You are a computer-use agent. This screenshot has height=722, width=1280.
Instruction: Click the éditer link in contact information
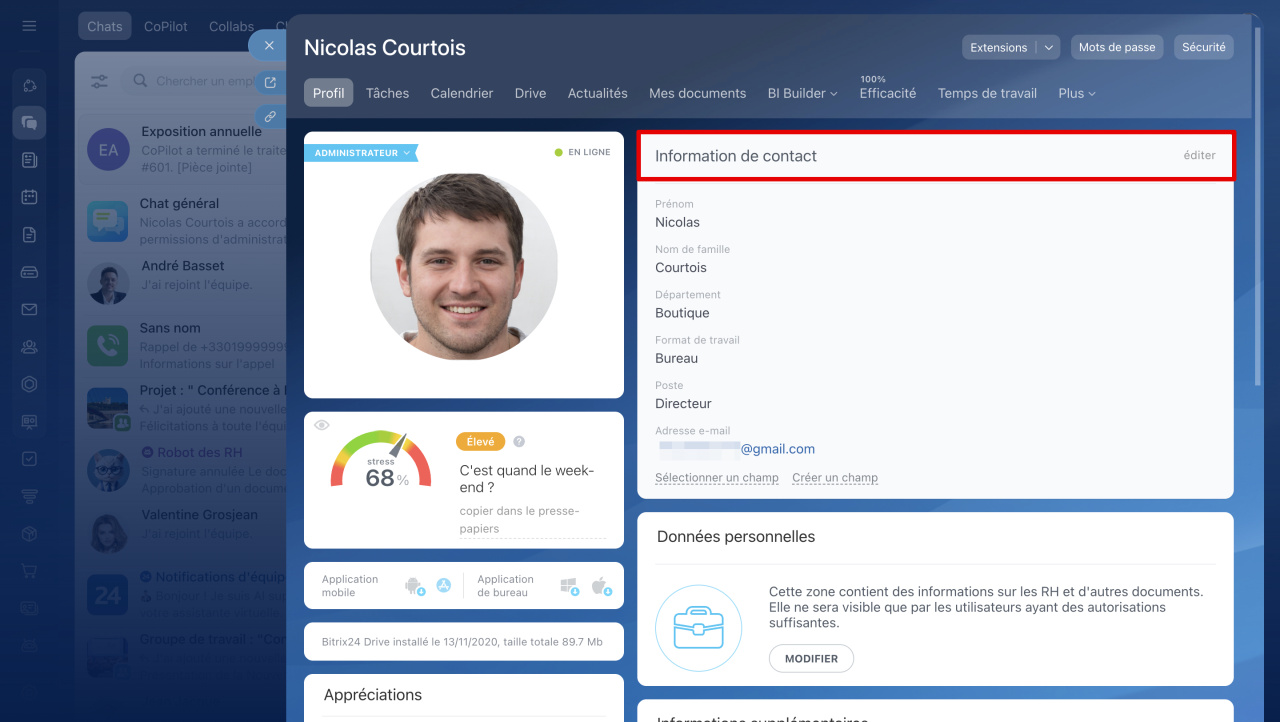tap(1199, 156)
